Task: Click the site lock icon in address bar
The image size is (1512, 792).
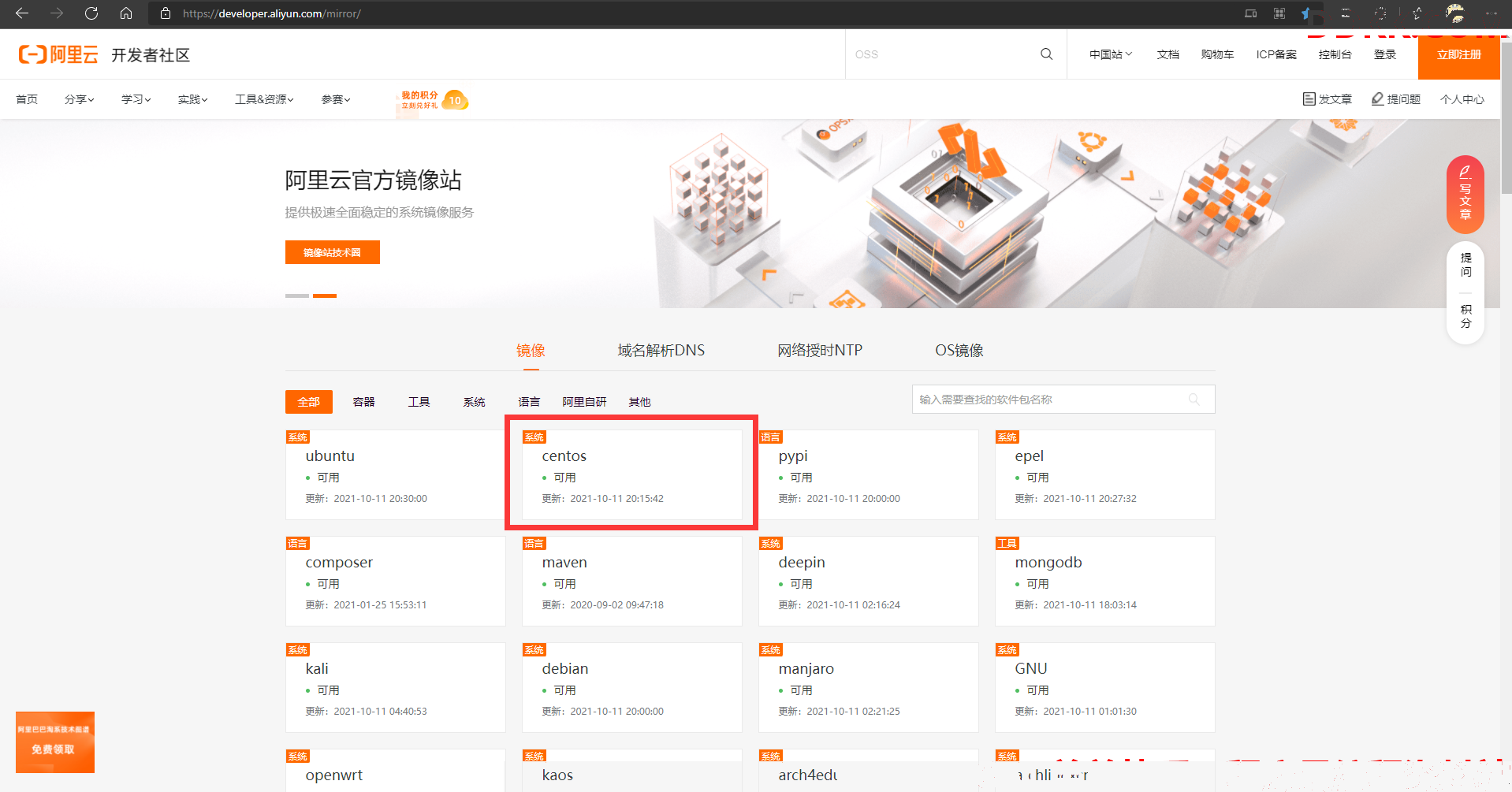Action: 166,13
